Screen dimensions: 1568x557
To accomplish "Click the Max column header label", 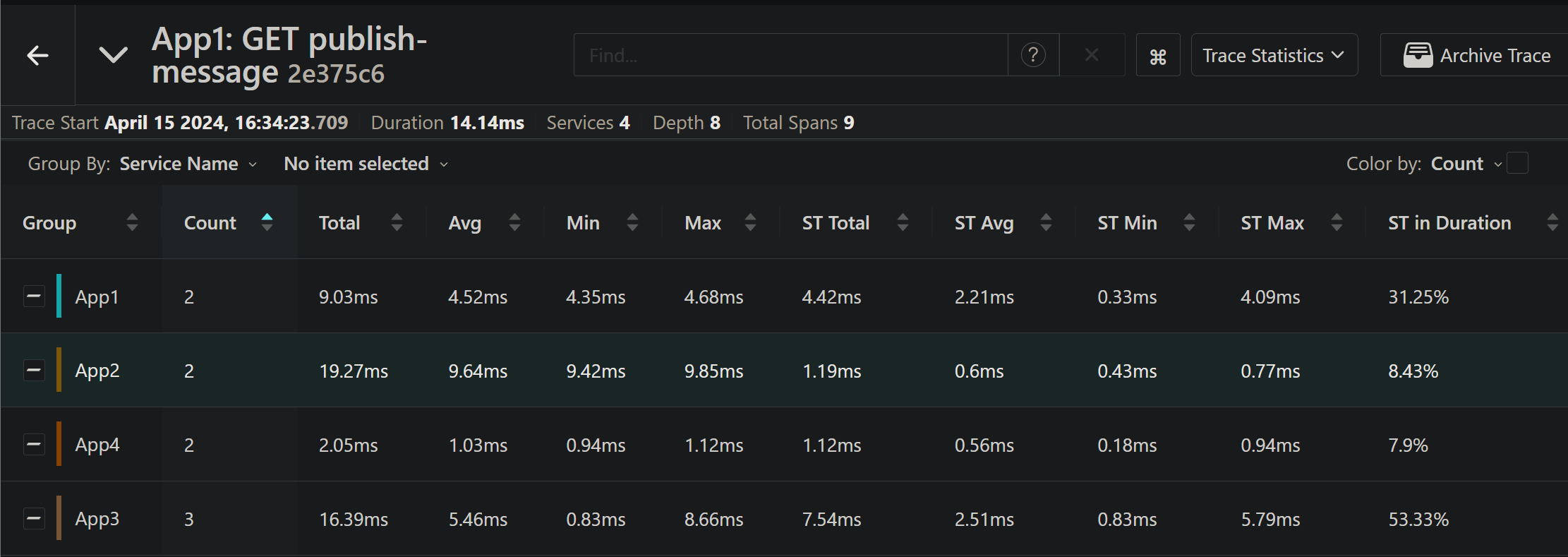I will point(703,223).
